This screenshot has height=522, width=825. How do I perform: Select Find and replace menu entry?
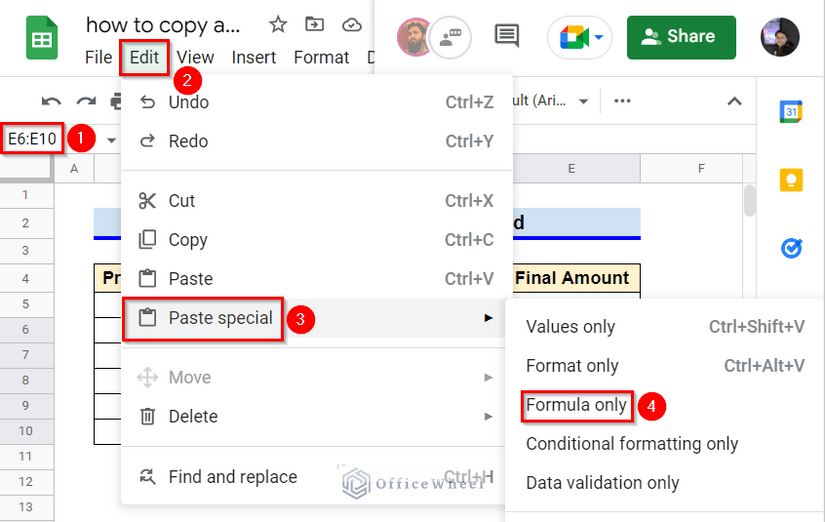[232, 477]
